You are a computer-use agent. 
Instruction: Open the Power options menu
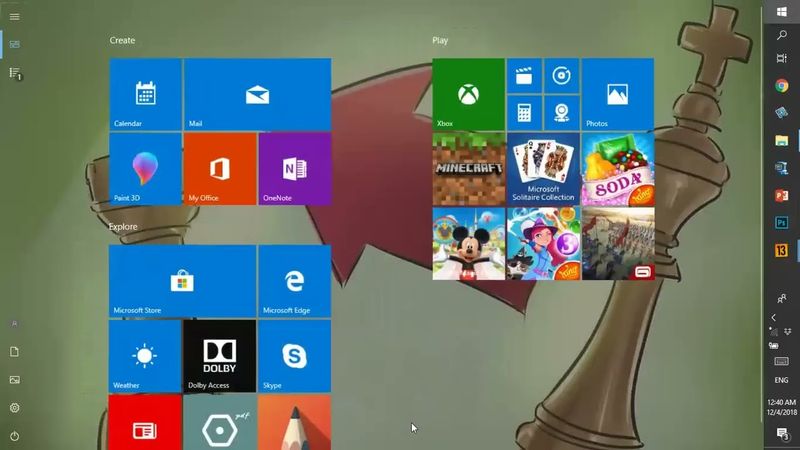(x=15, y=436)
